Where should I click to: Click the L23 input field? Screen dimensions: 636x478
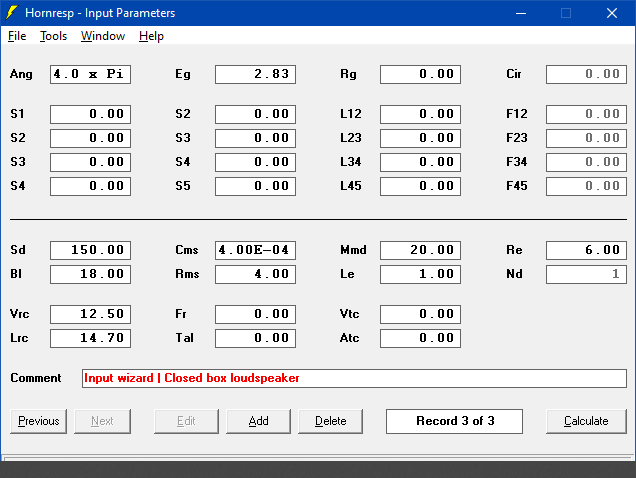420,138
